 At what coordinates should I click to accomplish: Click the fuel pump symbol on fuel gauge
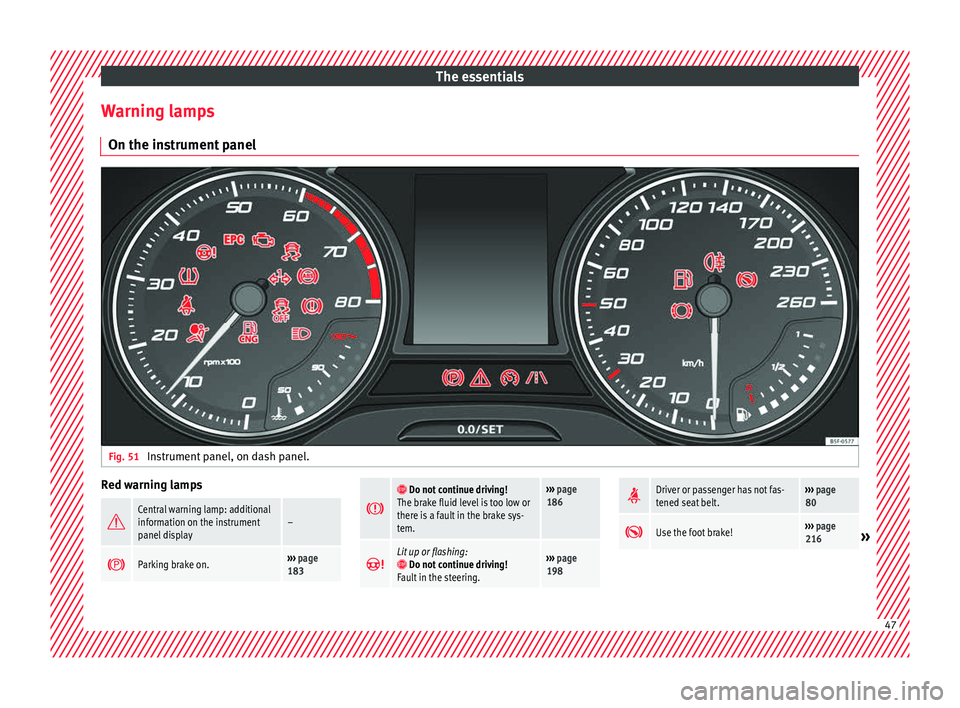[x=743, y=414]
